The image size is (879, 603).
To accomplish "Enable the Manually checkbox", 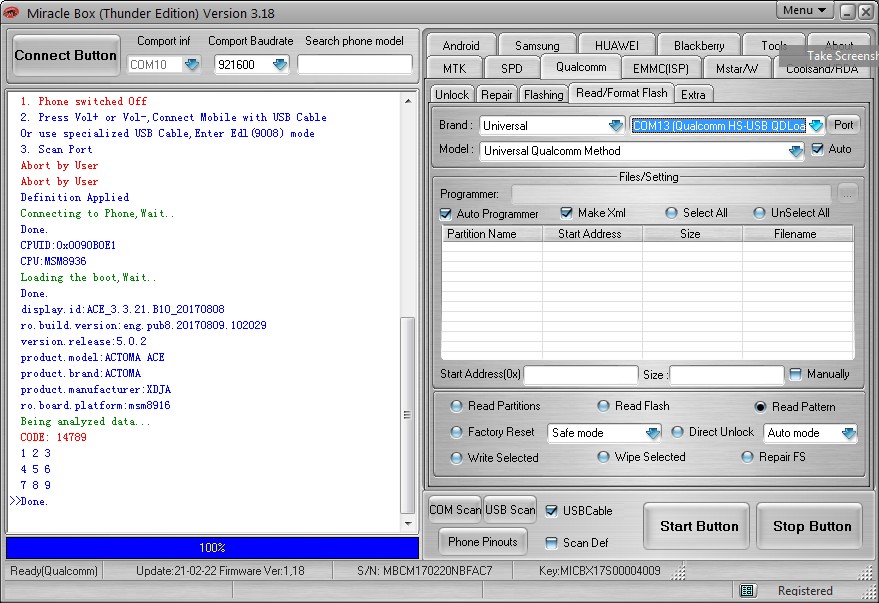I will point(795,374).
